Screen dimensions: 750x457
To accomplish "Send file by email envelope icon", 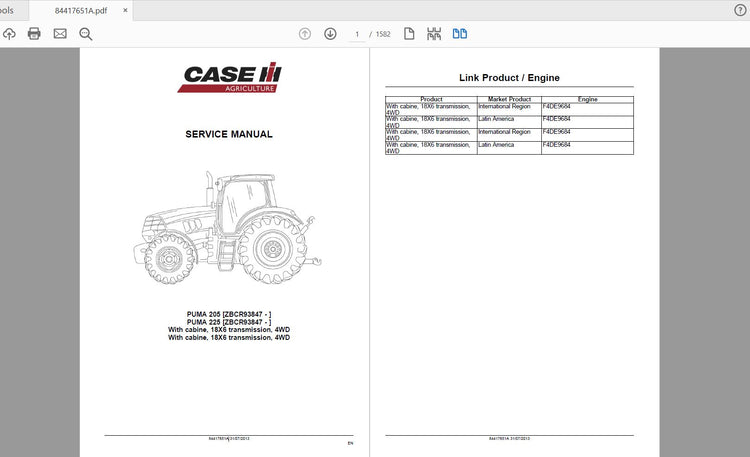I will [60, 34].
